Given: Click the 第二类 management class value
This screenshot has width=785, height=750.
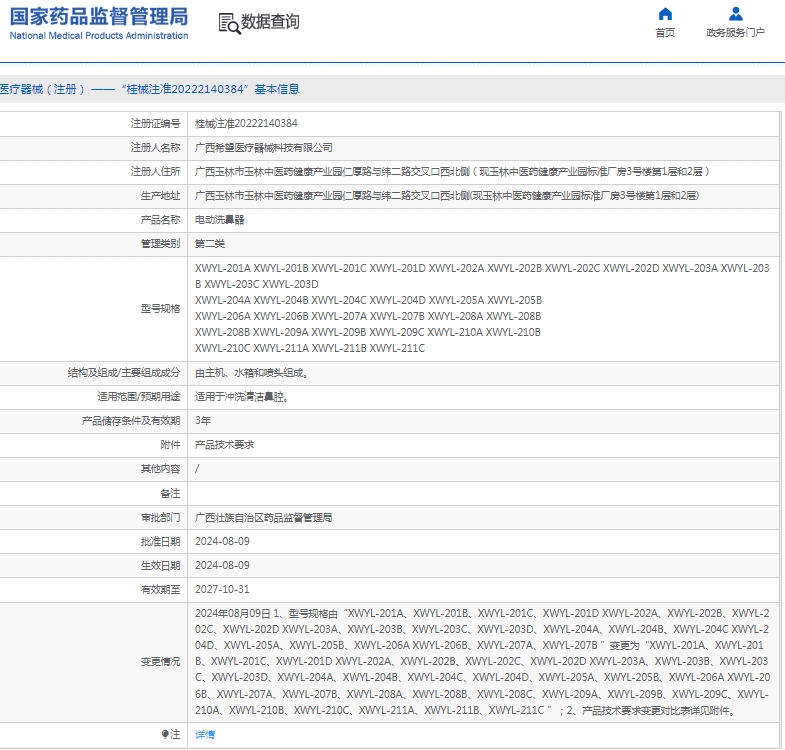Looking at the screenshot, I should pyautogui.click(x=210, y=244).
